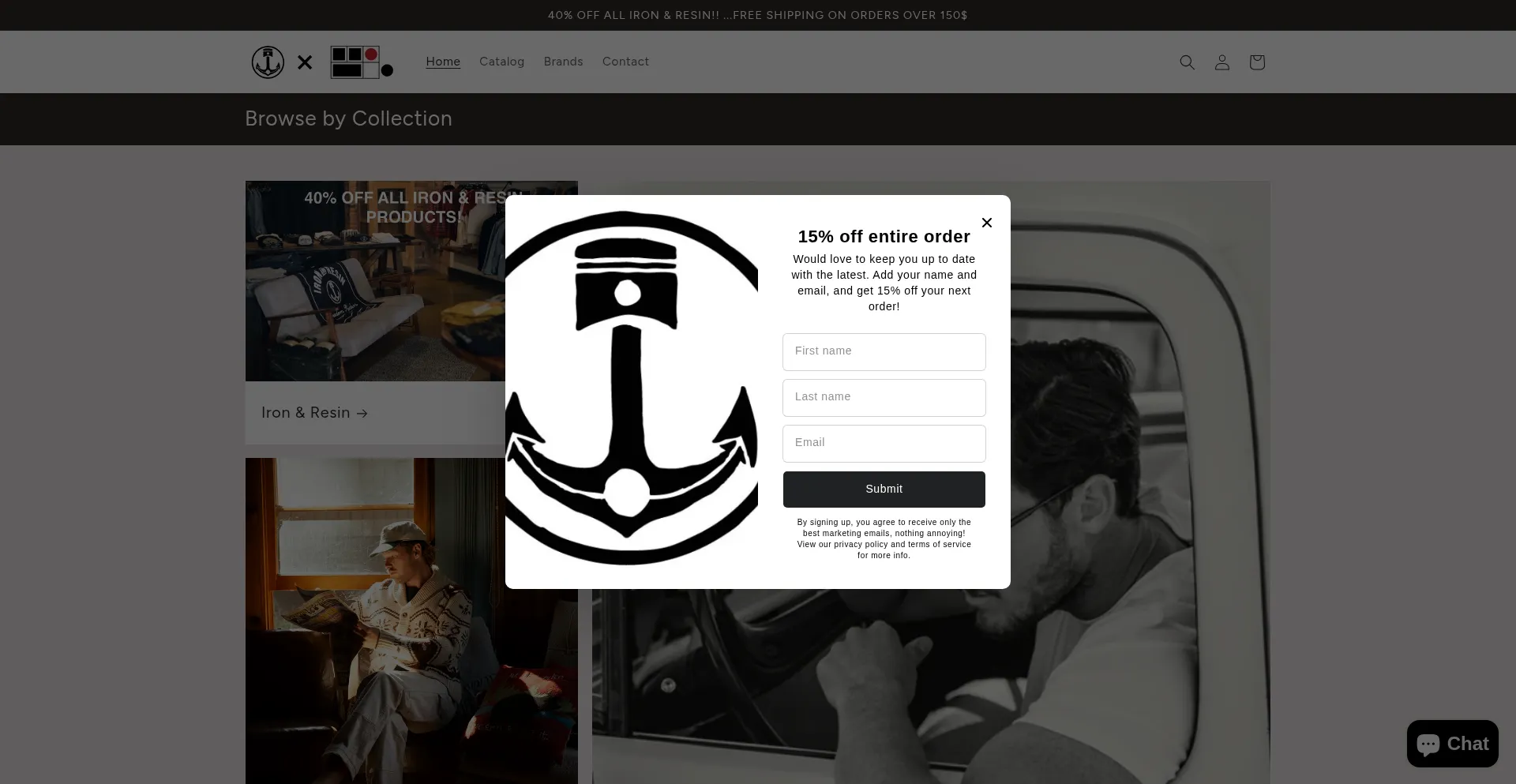Open the Contact page link
Screen dimensions: 1516x784
click(625, 62)
